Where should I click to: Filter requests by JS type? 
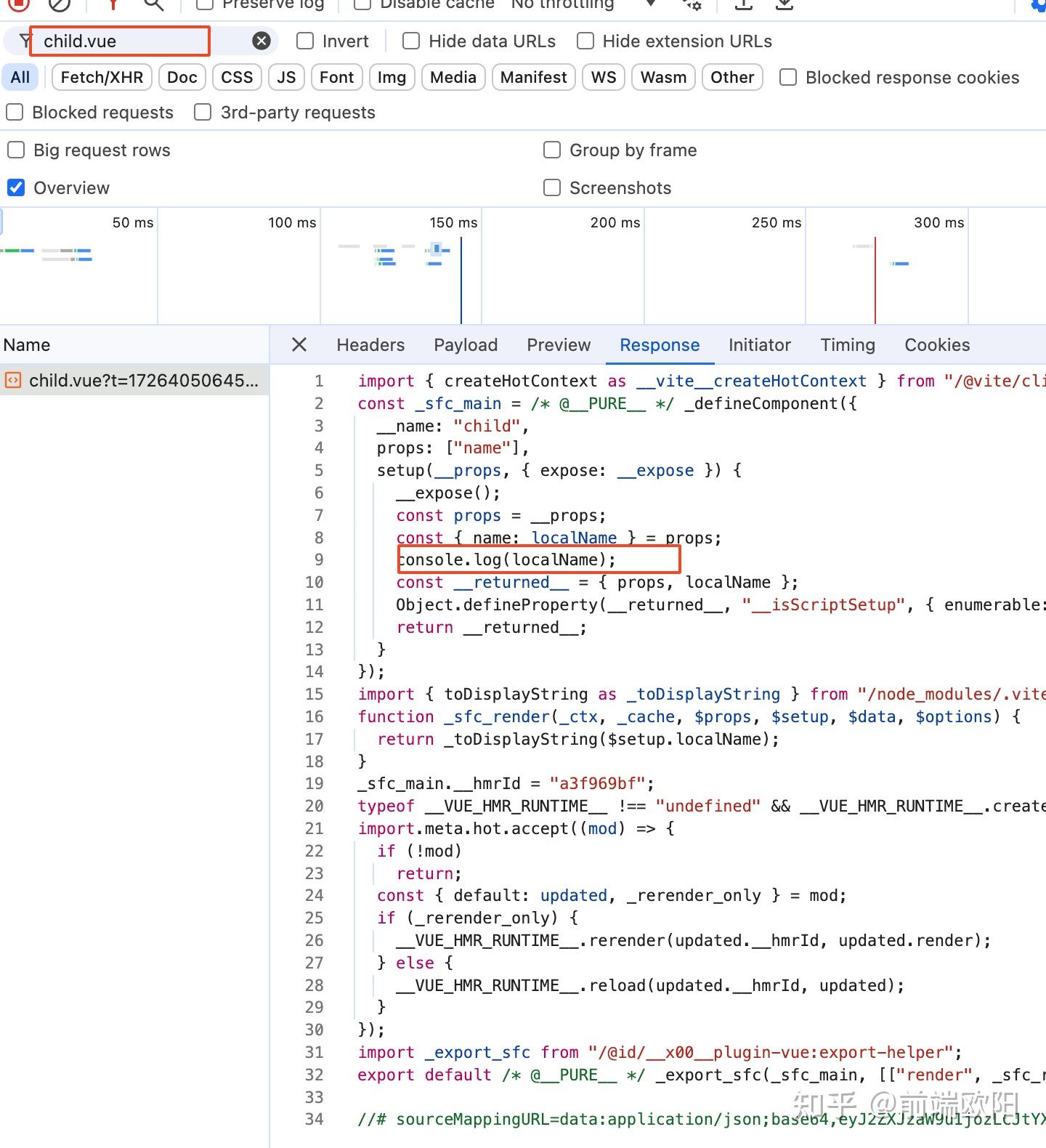(x=286, y=78)
